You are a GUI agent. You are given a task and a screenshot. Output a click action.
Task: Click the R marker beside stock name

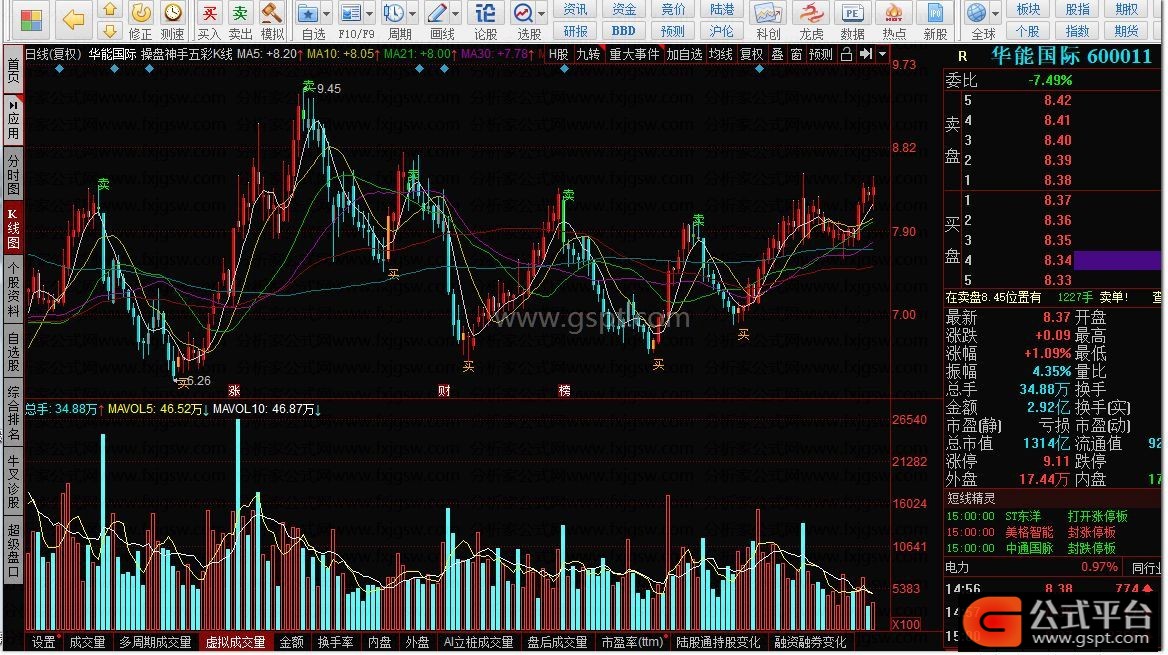962,56
